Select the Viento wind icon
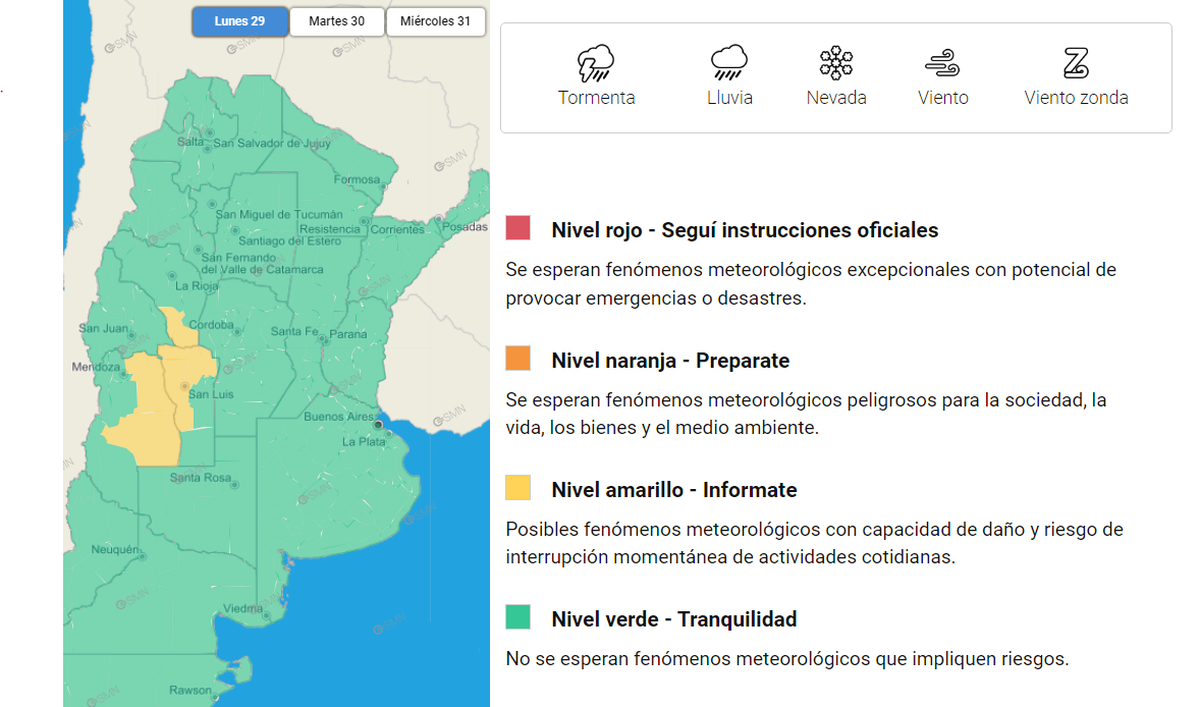1200x707 pixels. (x=943, y=64)
